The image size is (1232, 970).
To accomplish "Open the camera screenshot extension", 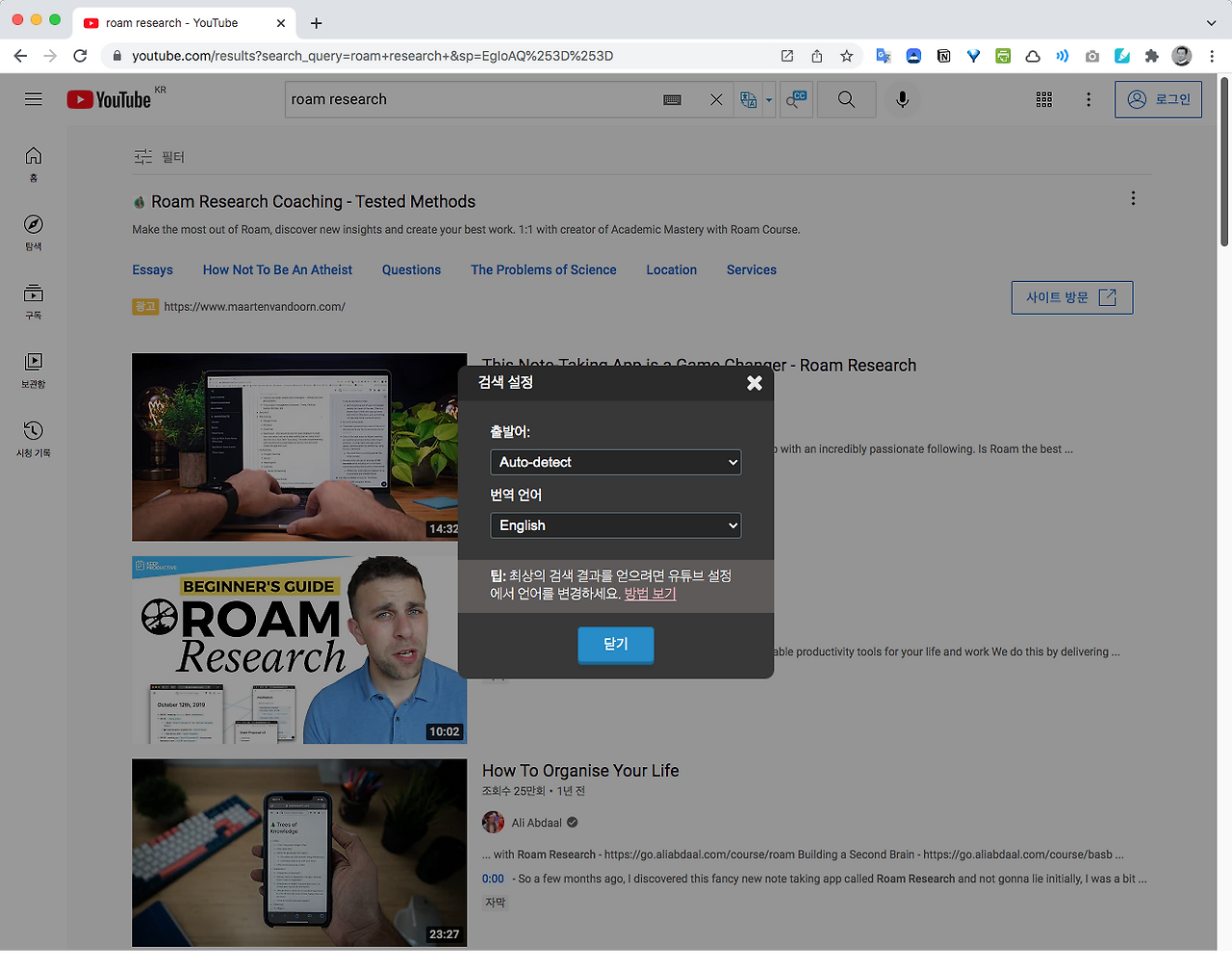I will (x=1092, y=56).
